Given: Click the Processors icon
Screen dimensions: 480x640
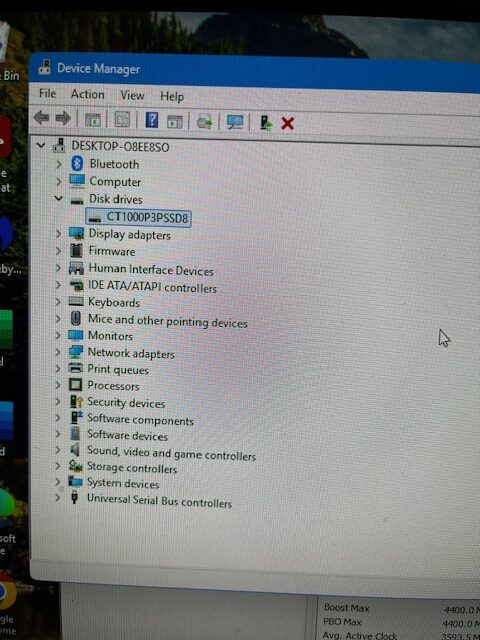Looking at the screenshot, I should pos(76,385).
